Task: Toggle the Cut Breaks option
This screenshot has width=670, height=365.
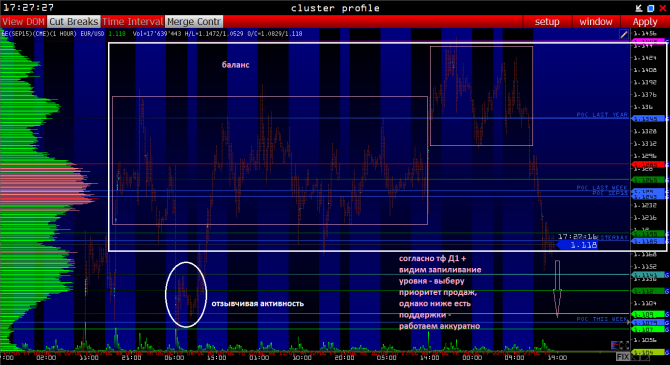Action: 73,22
